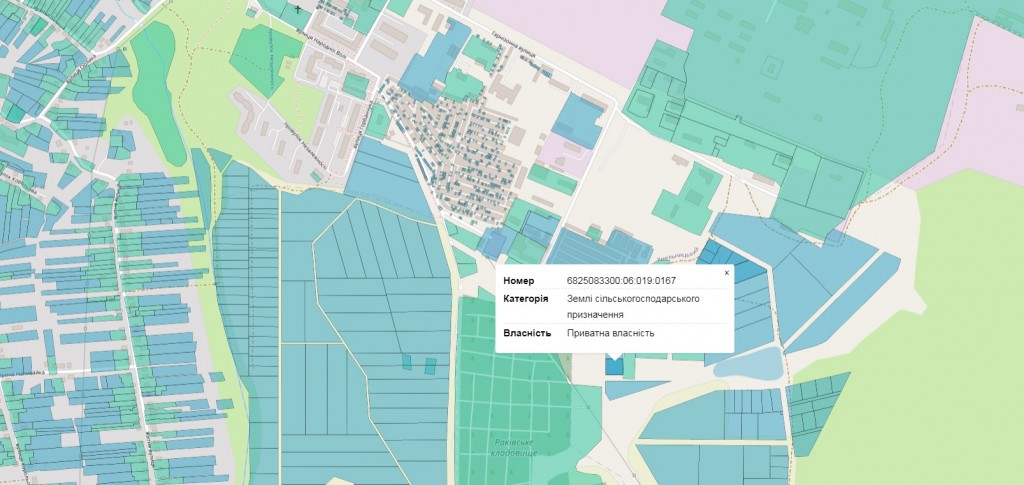Screen dimensions: 1024x485
Task: Select the triangular blue parcel below highlighted plot
Action: (x=630, y=388)
